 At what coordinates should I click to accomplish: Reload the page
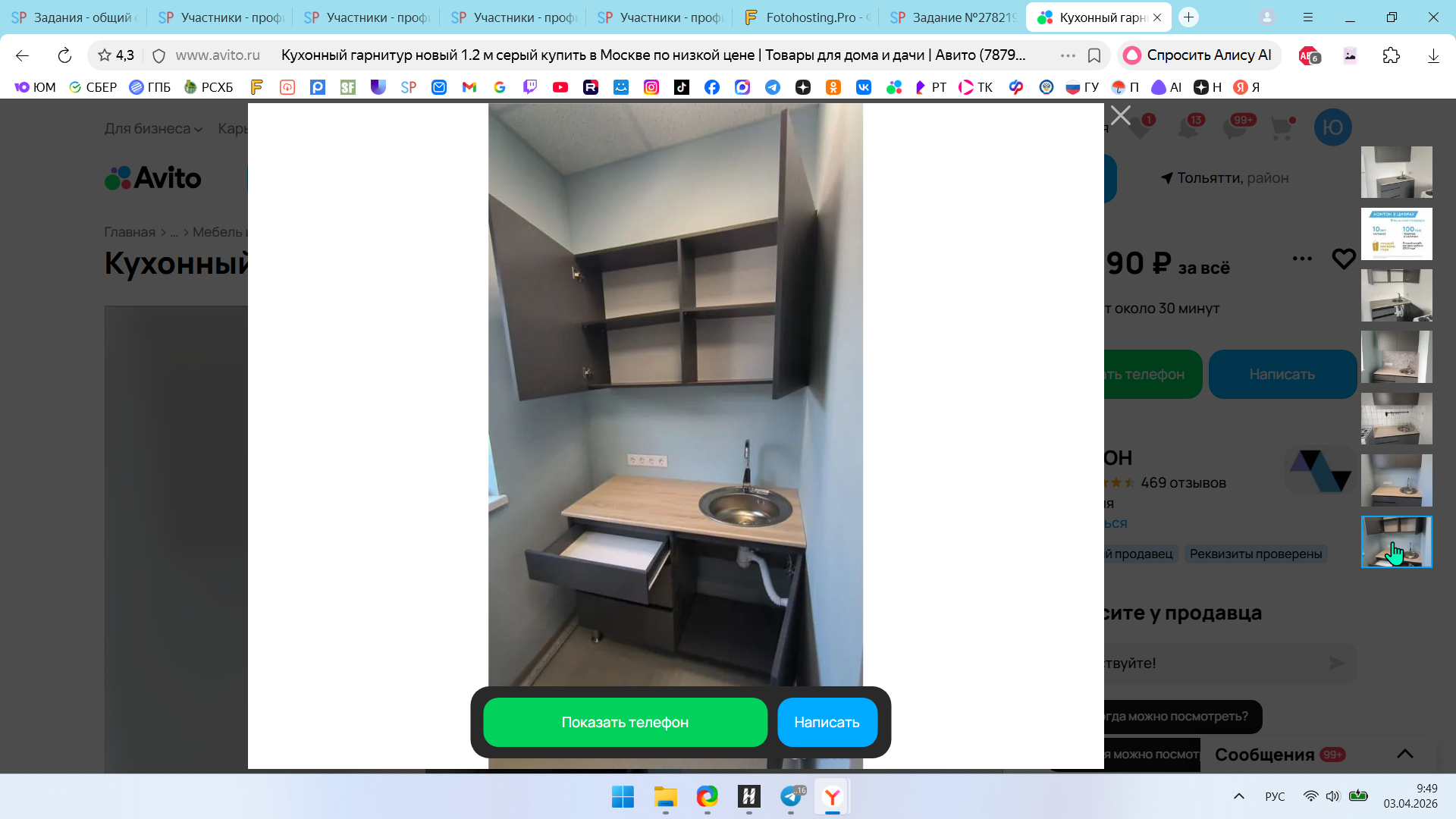pyautogui.click(x=64, y=55)
